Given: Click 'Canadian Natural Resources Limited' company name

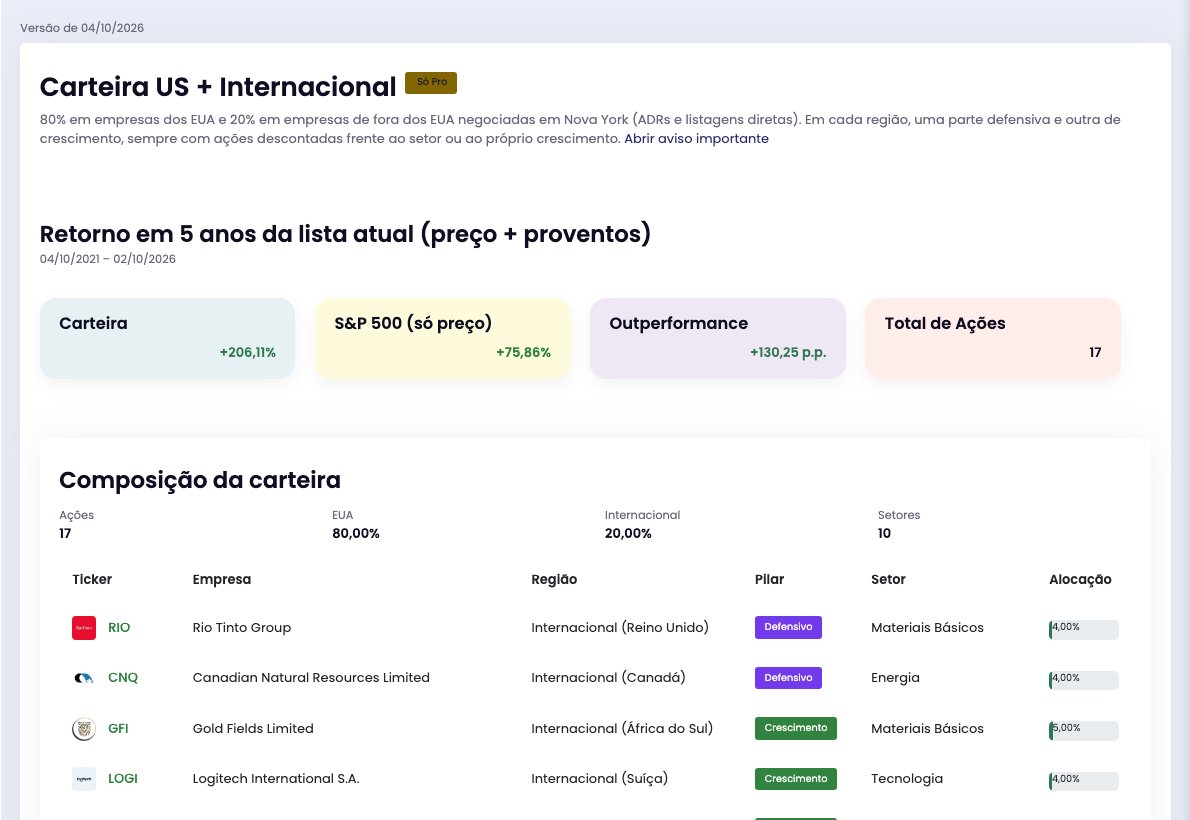Looking at the screenshot, I should coord(311,678).
